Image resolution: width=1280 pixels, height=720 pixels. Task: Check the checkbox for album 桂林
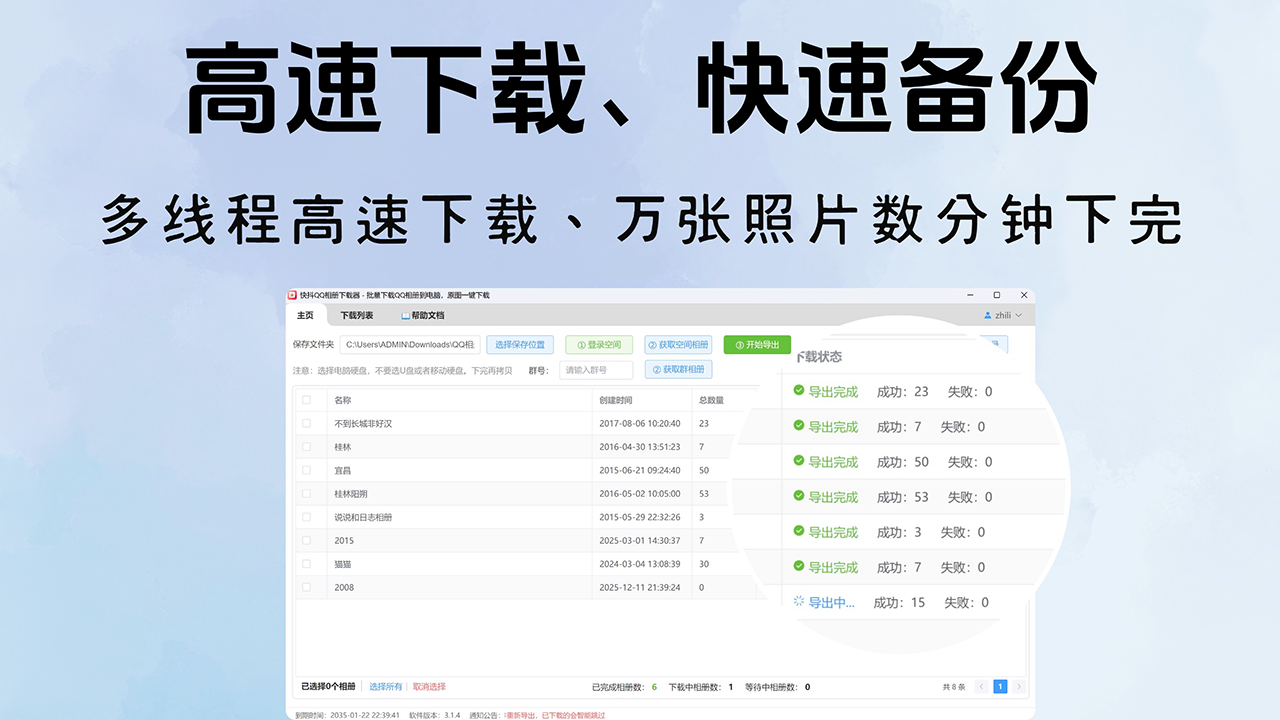[x=306, y=446]
